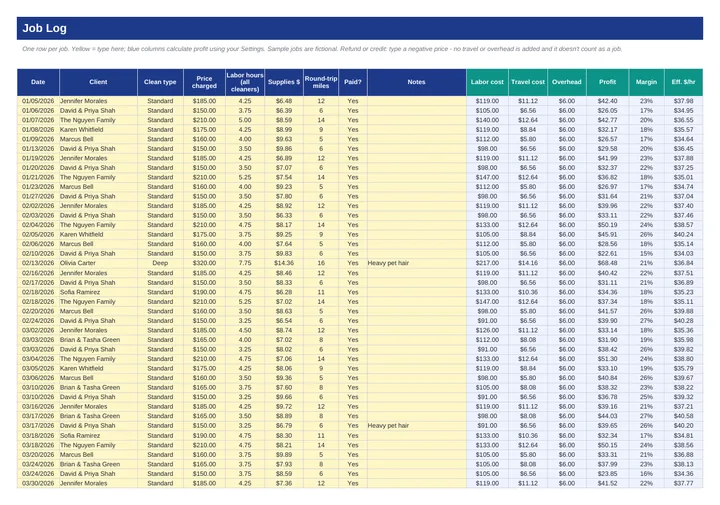Click the 02/02/2026 date cell
The width and height of the screenshot is (720, 505).
pyautogui.click(x=38, y=206)
